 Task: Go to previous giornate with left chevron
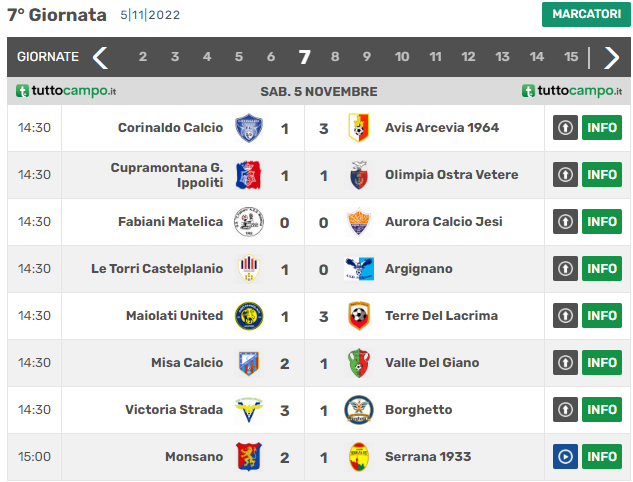click(100, 57)
